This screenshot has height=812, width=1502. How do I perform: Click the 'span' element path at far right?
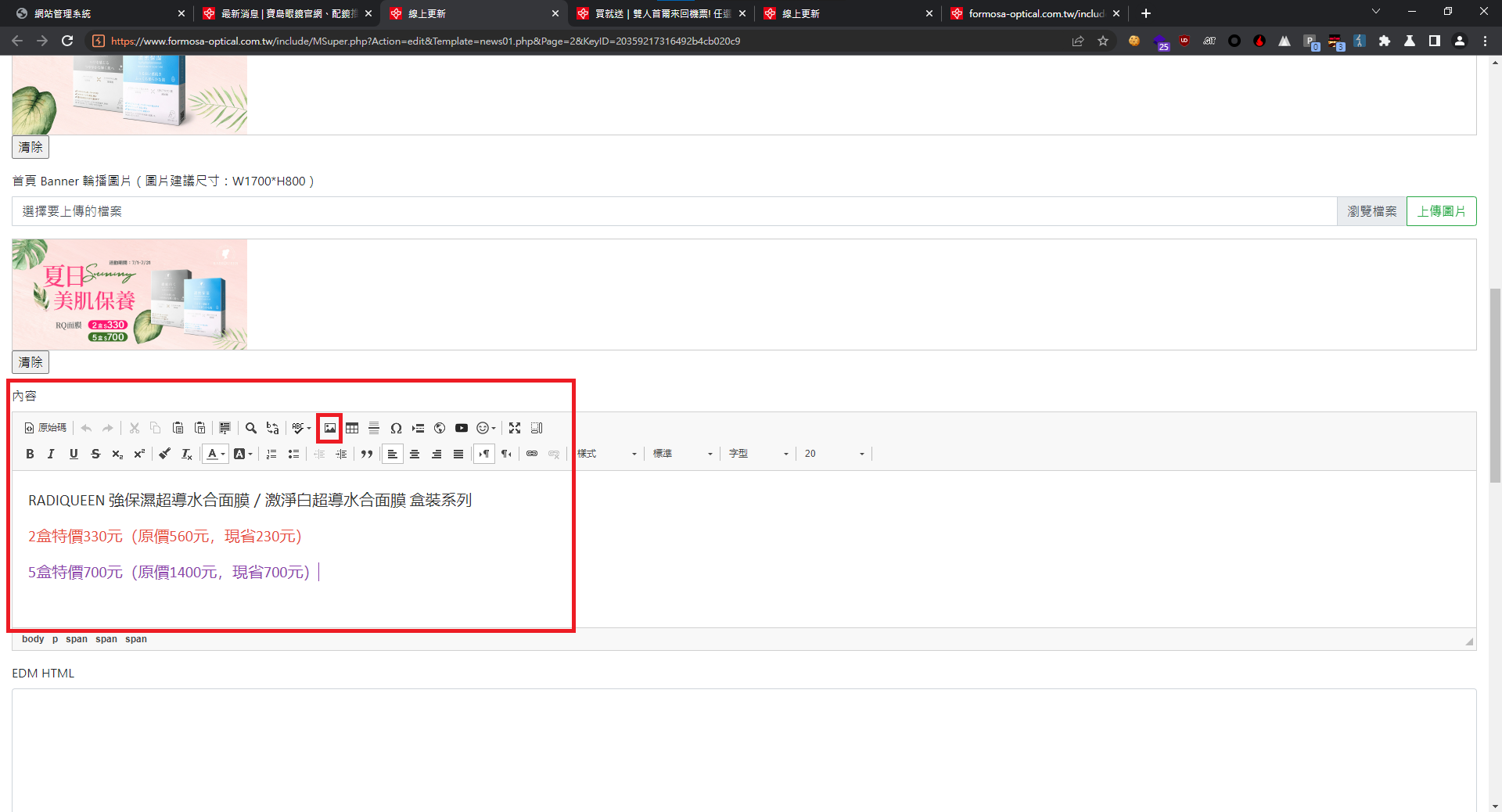(136, 639)
